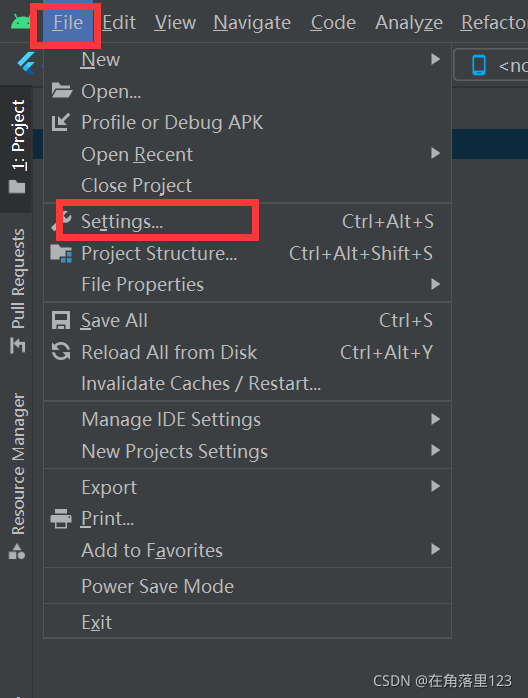Click the Open folder icon
This screenshot has height=698, width=528.
point(61,90)
